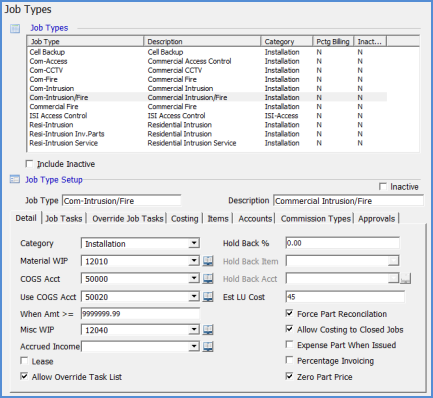The width and height of the screenshot is (433, 398).
Task: Open lookup icon beside Material WIP
Action: 208,261
